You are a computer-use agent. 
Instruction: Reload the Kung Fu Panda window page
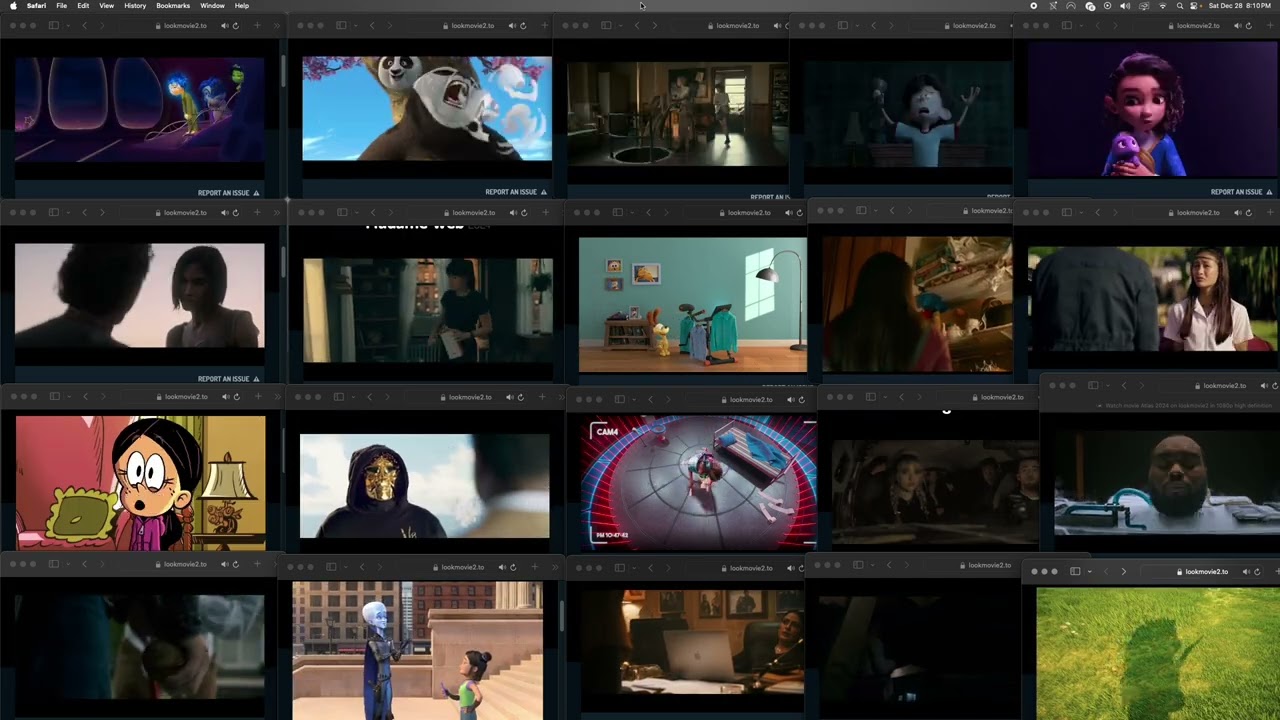point(523,25)
